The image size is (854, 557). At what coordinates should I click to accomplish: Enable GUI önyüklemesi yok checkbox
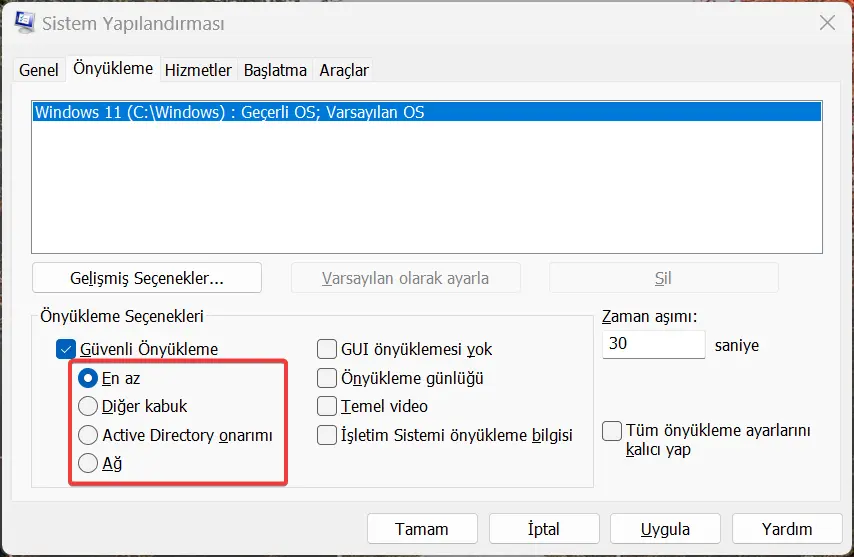[327, 349]
